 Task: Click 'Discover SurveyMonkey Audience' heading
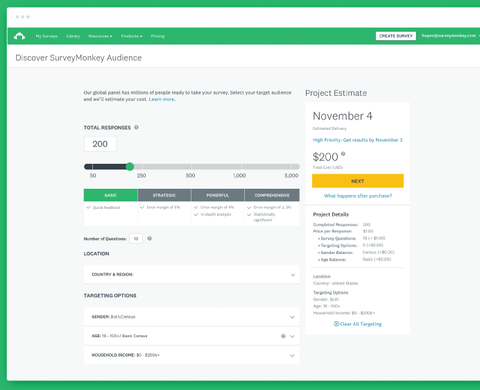[x=79, y=58]
